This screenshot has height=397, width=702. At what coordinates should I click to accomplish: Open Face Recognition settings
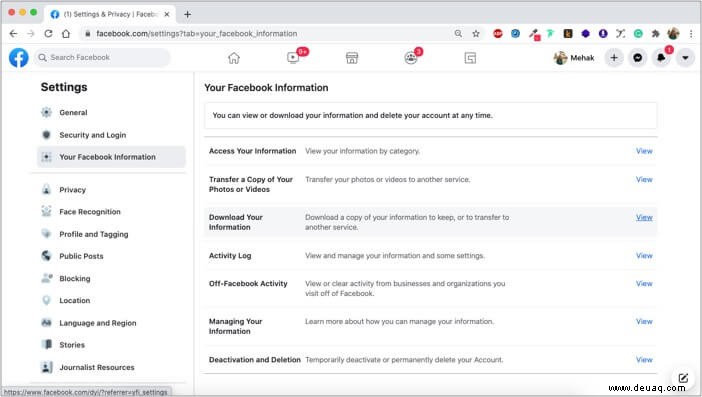tap(111, 212)
